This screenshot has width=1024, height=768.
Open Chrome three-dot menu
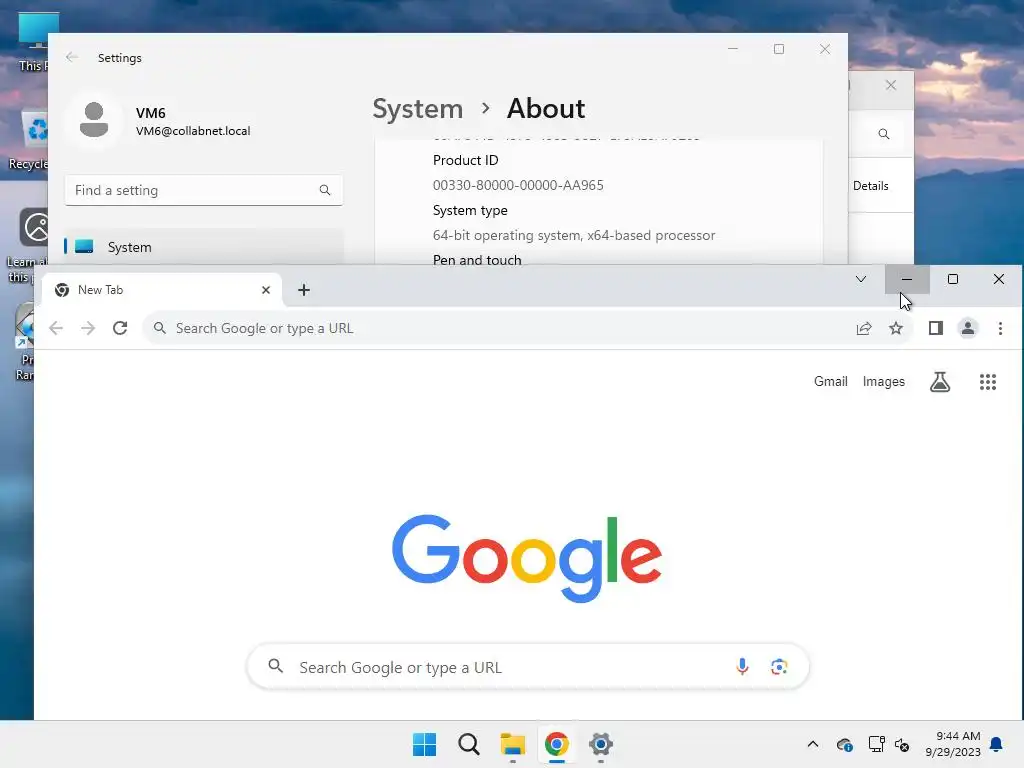1000,328
